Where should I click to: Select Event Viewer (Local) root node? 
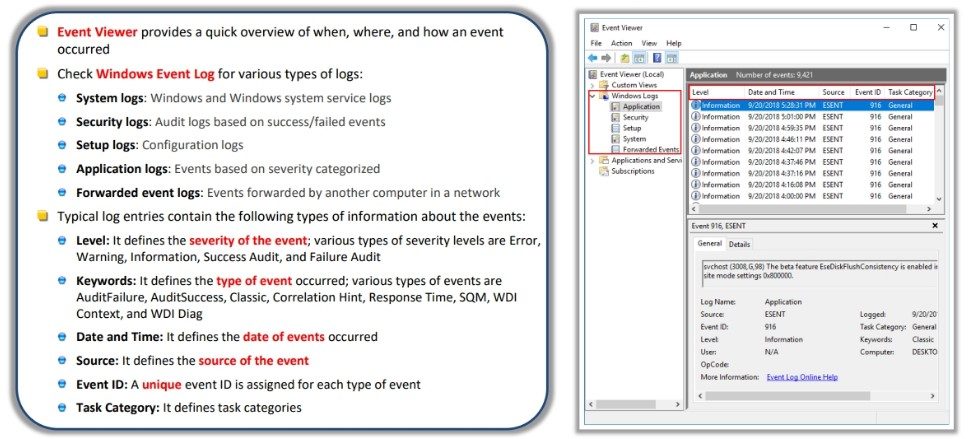(x=632, y=74)
